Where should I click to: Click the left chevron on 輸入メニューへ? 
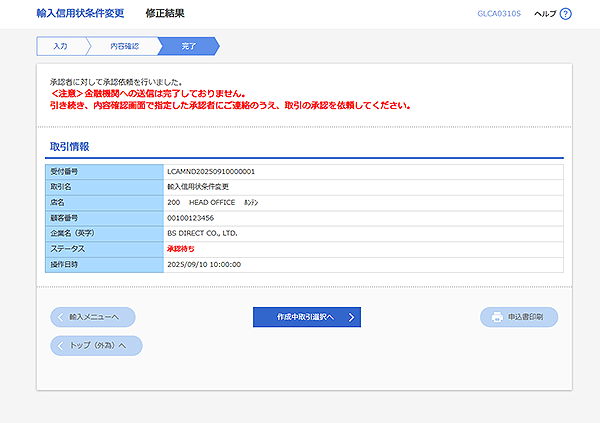pos(60,317)
